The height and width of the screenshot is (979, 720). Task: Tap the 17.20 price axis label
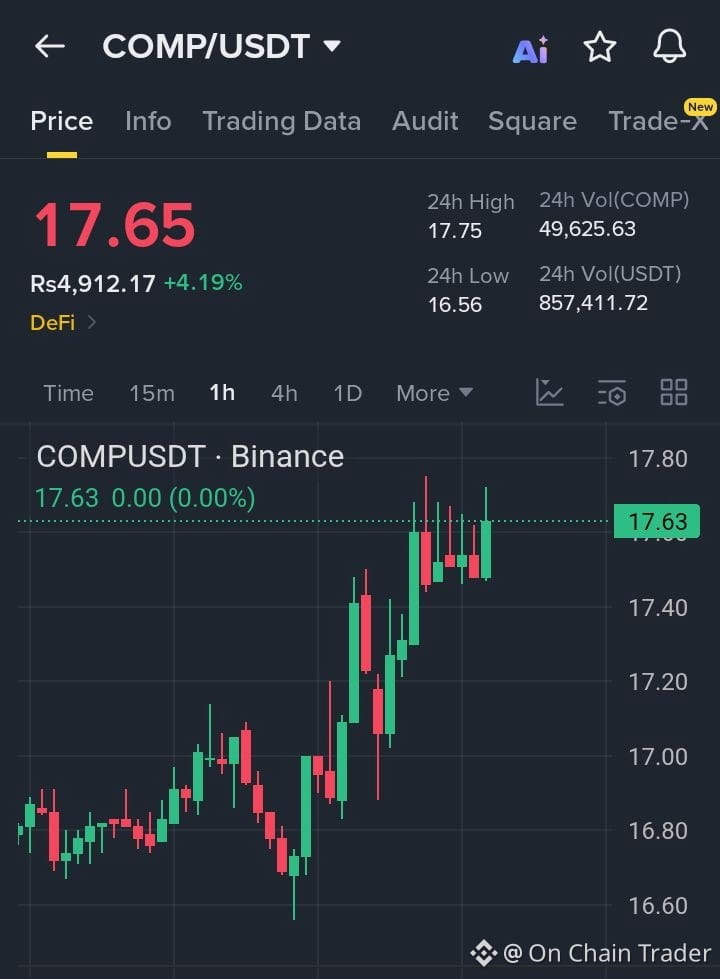(x=658, y=682)
